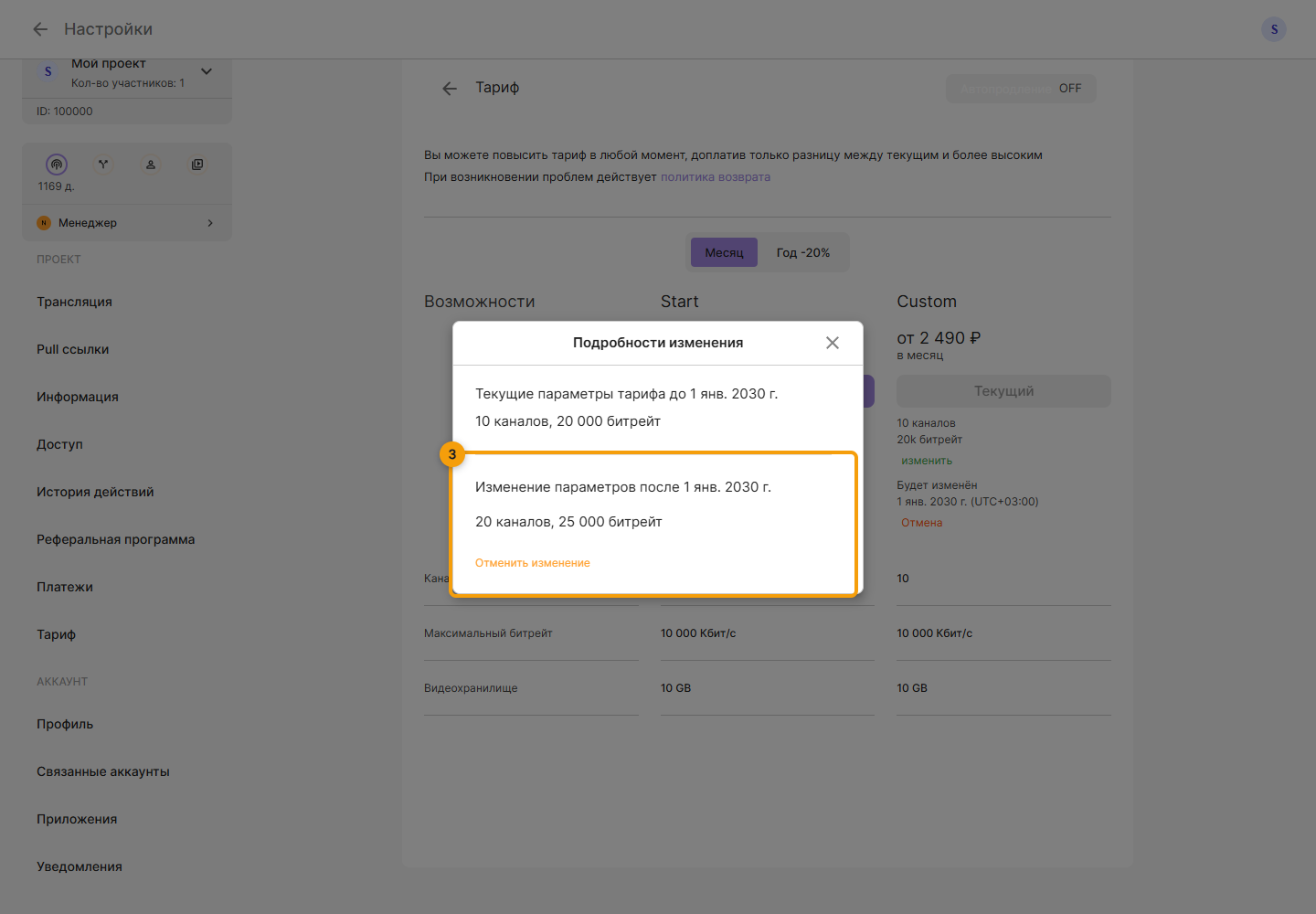Open Тариф in the sidebar

point(56,634)
